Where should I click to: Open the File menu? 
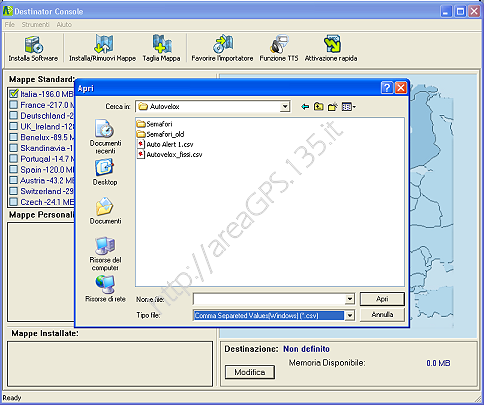(x=10, y=24)
